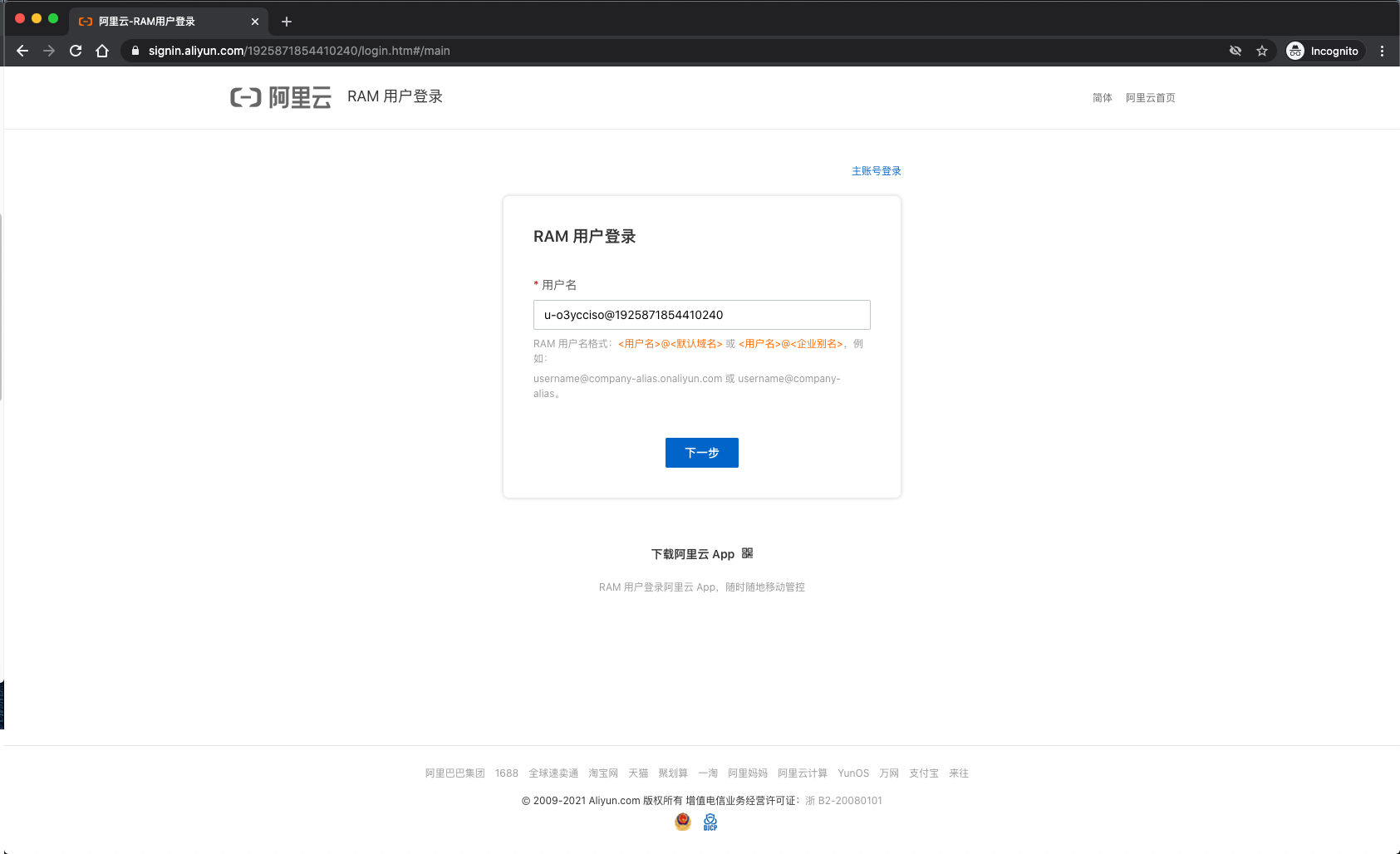Click inside the 用户名 input field

click(x=701, y=315)
